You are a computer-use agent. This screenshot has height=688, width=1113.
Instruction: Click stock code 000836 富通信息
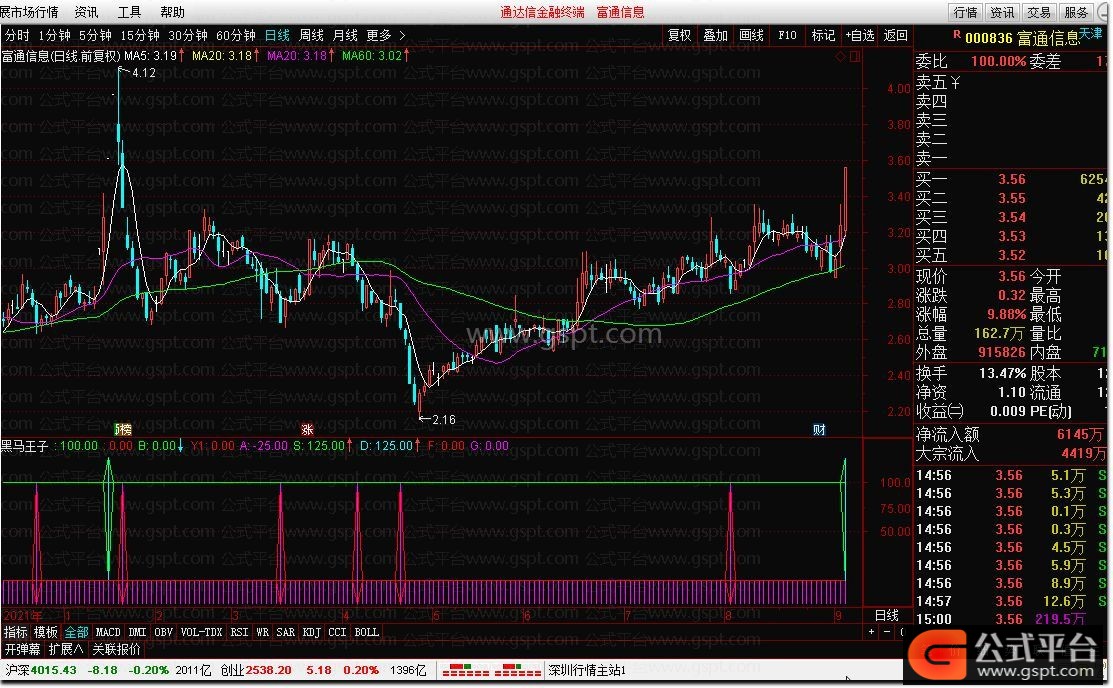click(1021, 38)
